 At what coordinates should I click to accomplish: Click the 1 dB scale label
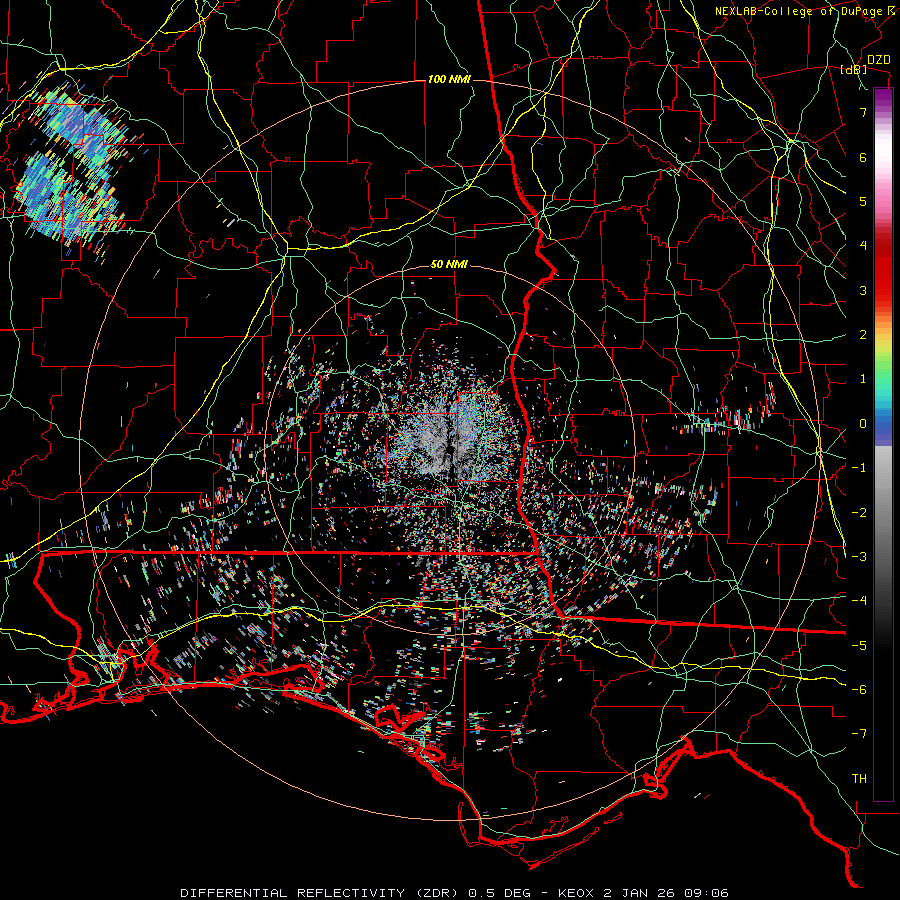tap(863, 379)
